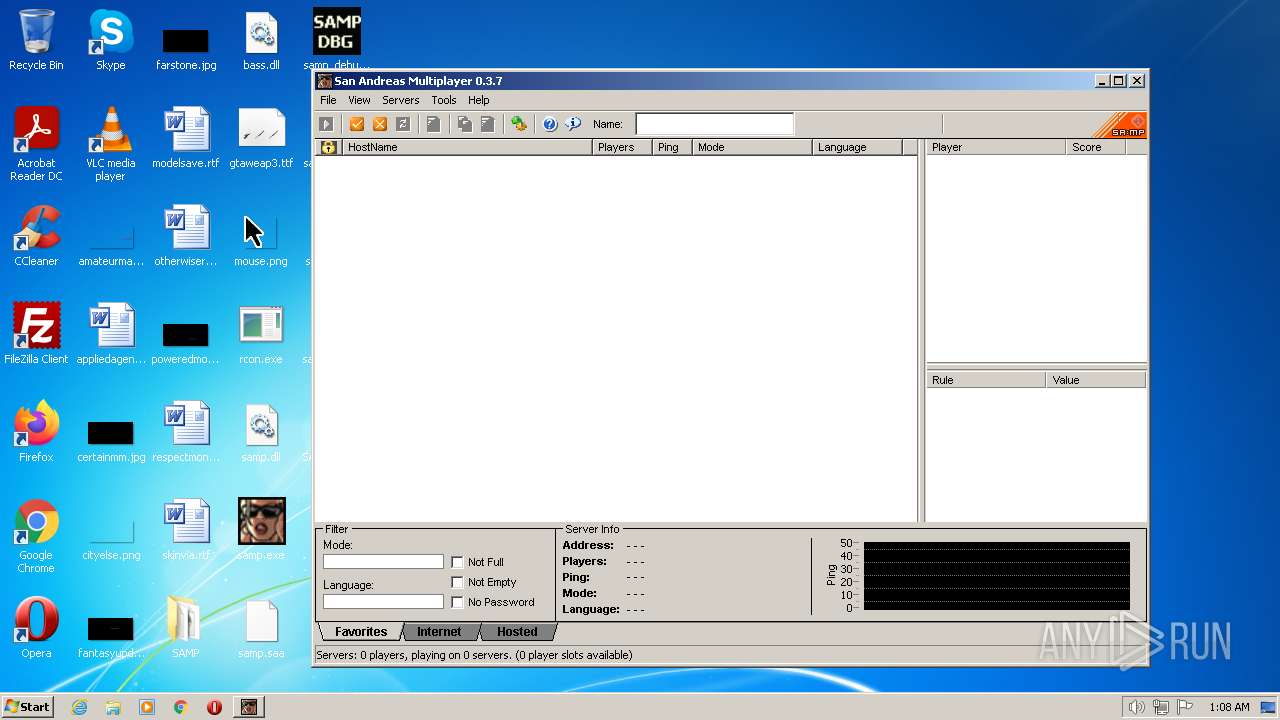Screen dimensions: 1280x720
Task: Select the rcon.exe desktop icon
Action: point(261,333)
